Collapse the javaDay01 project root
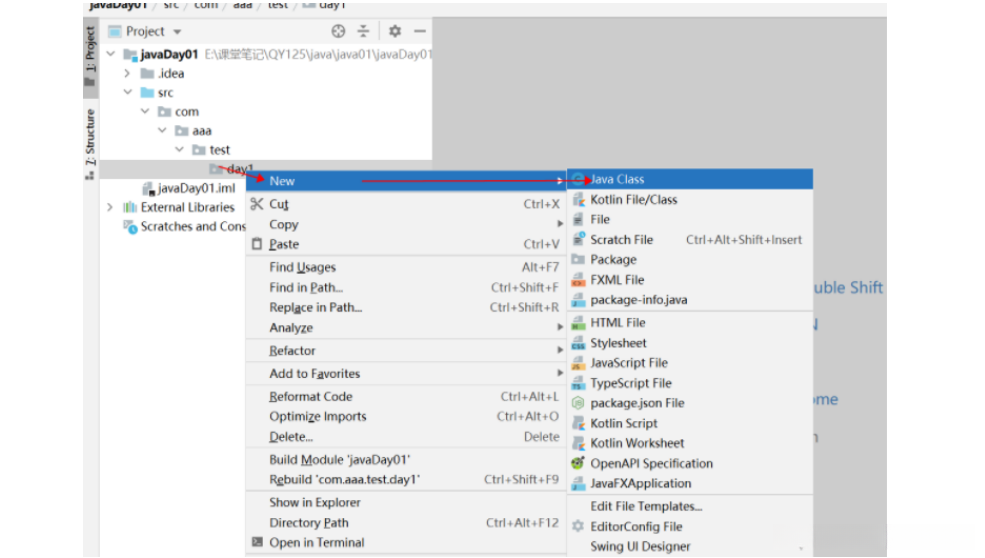 [111, 54]
